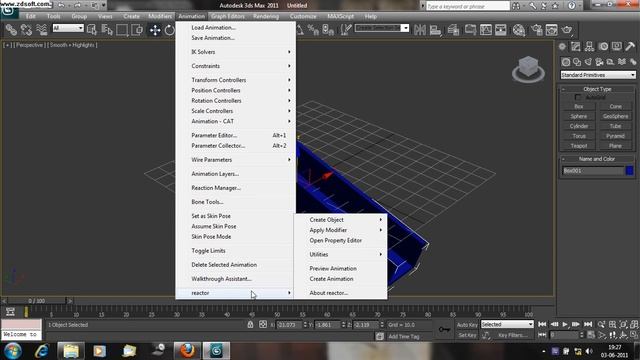Click the Render Production teapot icon

pyautogui.click(x=567, y=30)
